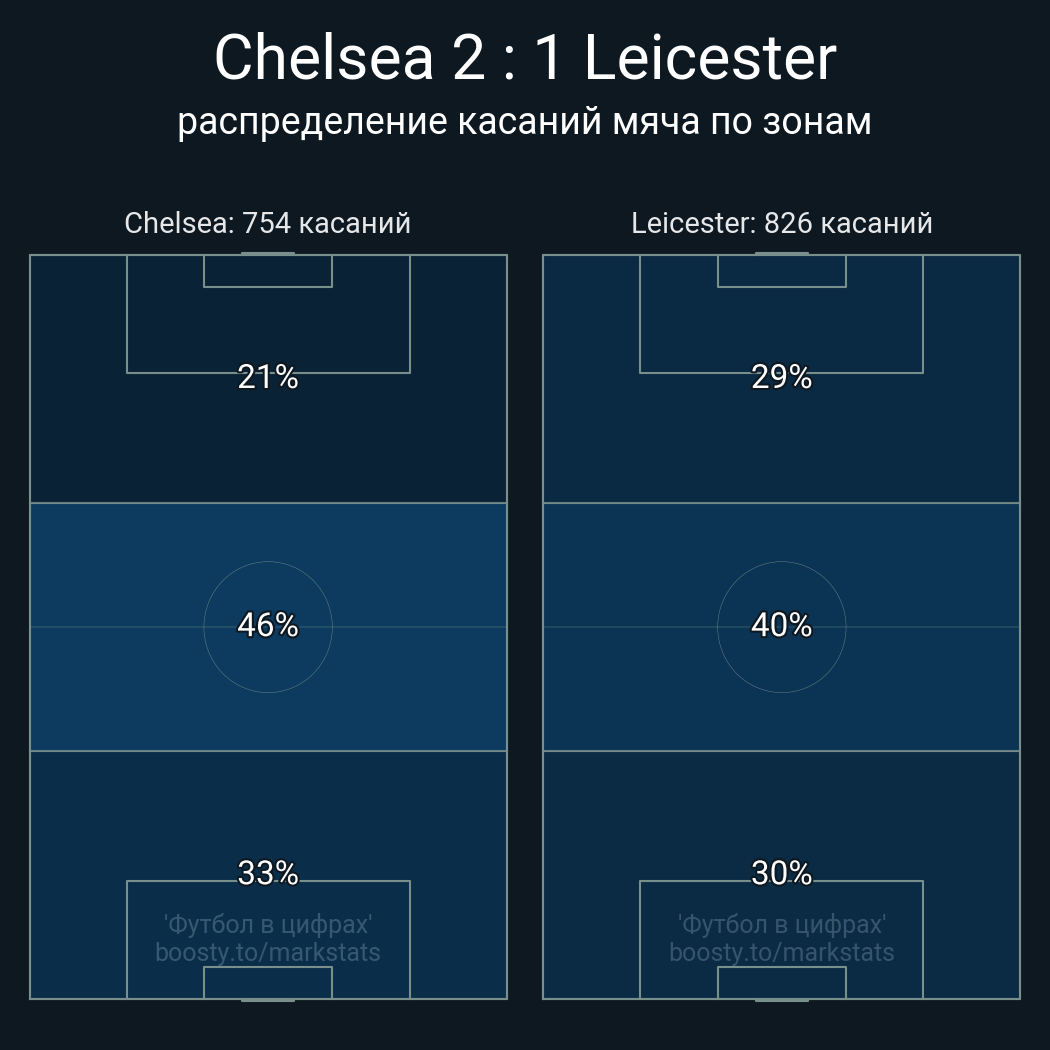
Task: Click the top goal marking on Leicester pitch
Action: [781, 254]
